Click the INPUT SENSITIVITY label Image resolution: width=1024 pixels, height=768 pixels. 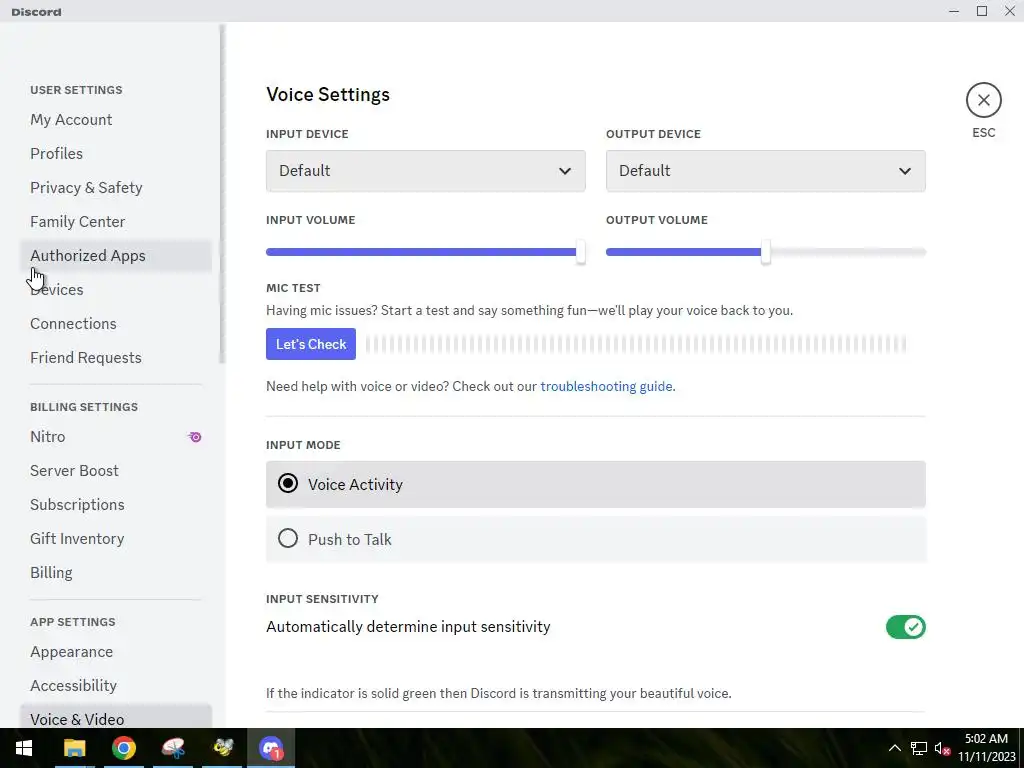tap(322, 599)
